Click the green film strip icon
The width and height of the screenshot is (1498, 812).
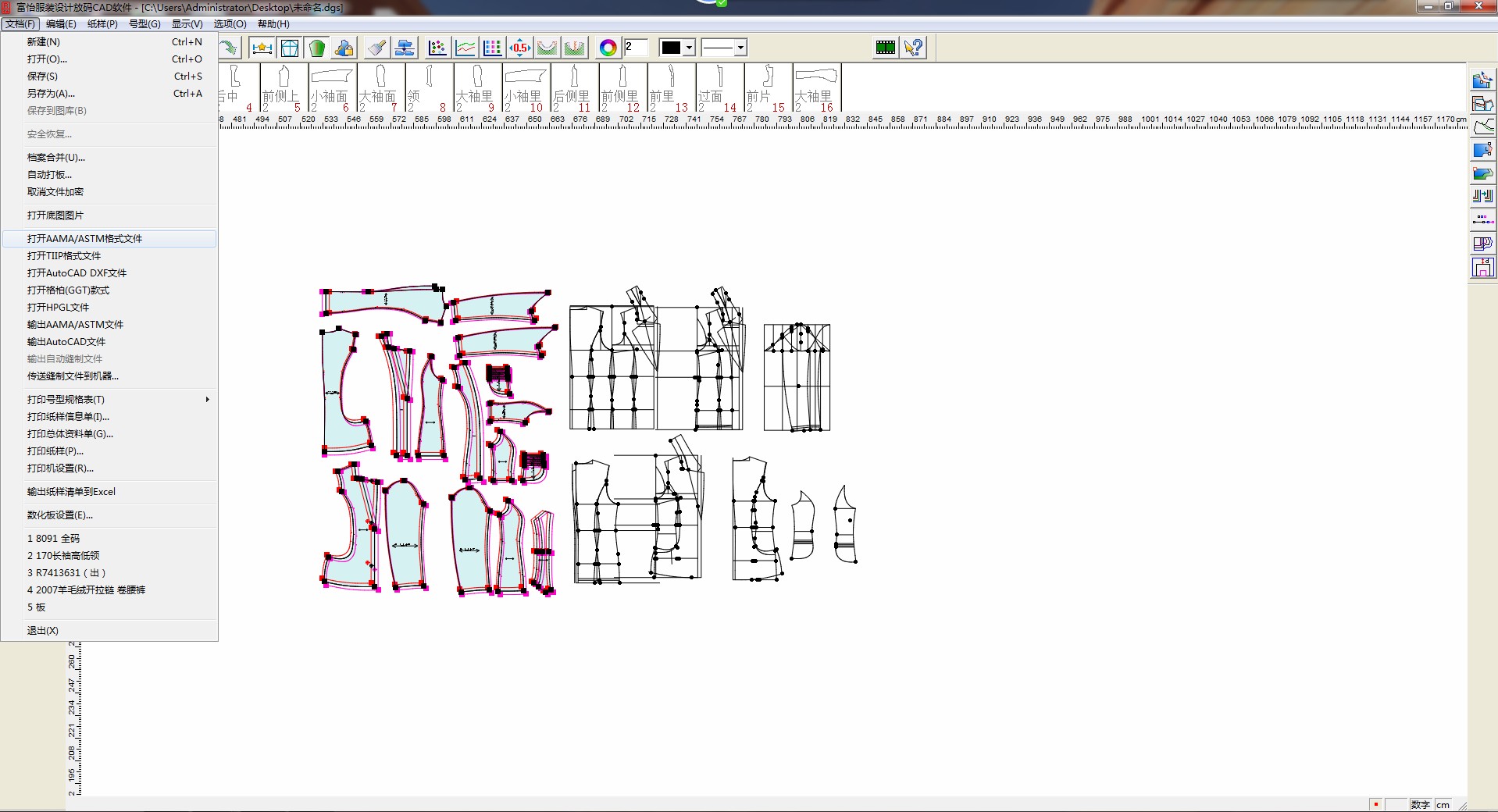pyautogui.click(x=885, y=48)
